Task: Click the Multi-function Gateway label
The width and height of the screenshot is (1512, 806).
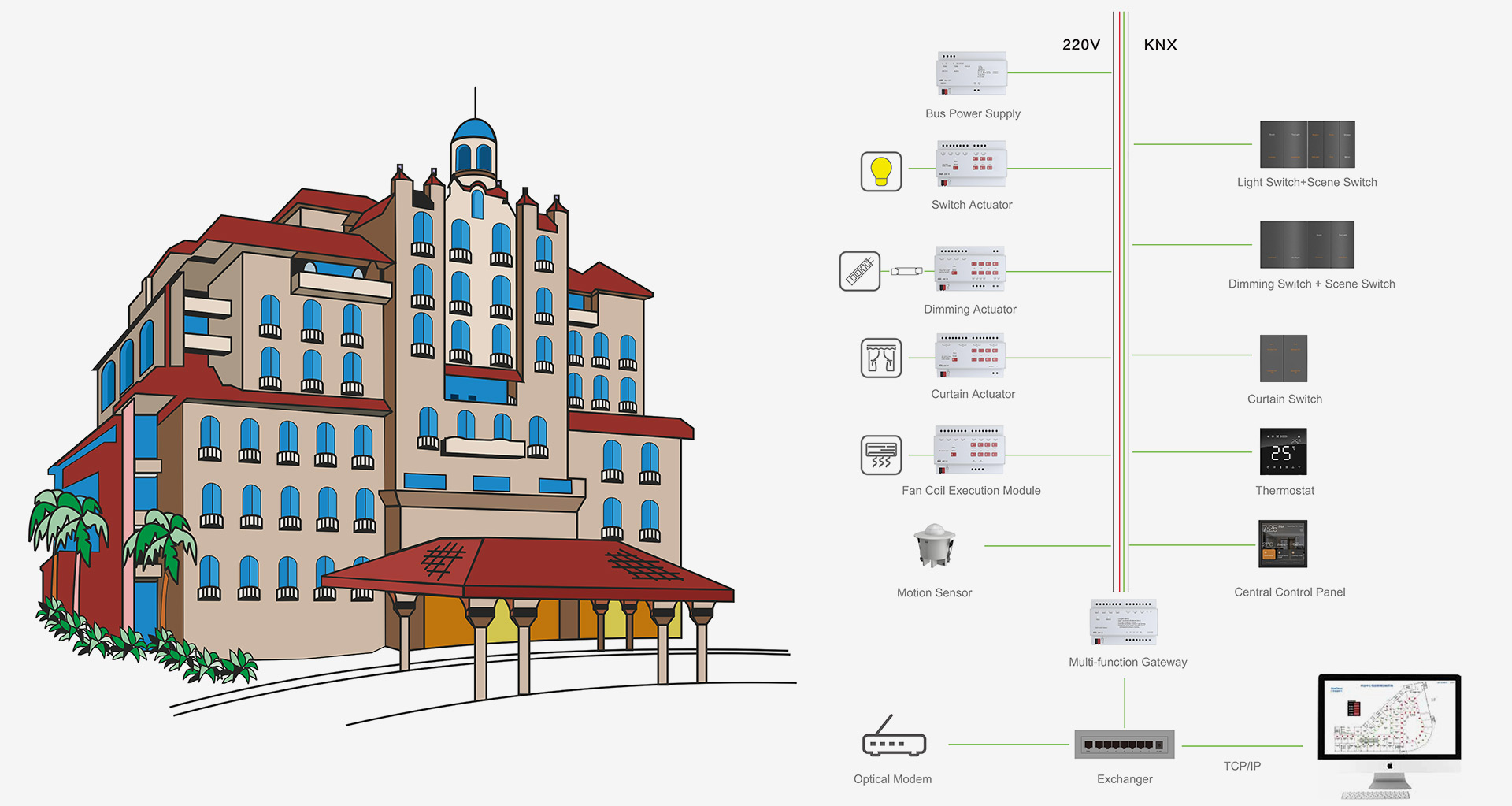Action: 1128,662
